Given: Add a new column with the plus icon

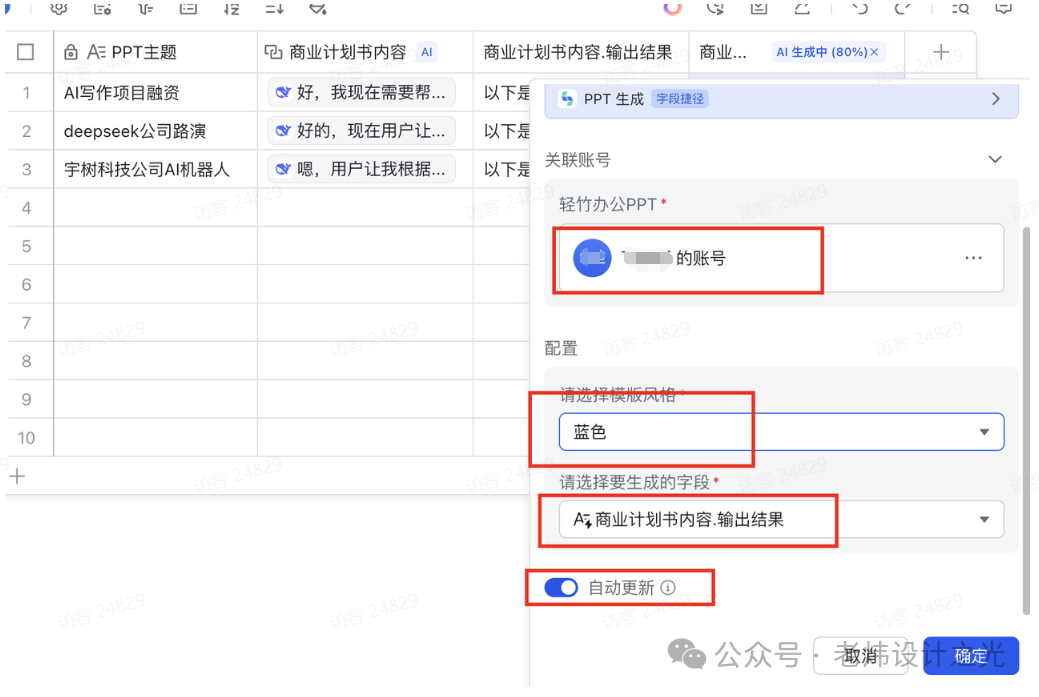Looking at the screenshot, I should [x=941, y=52].
